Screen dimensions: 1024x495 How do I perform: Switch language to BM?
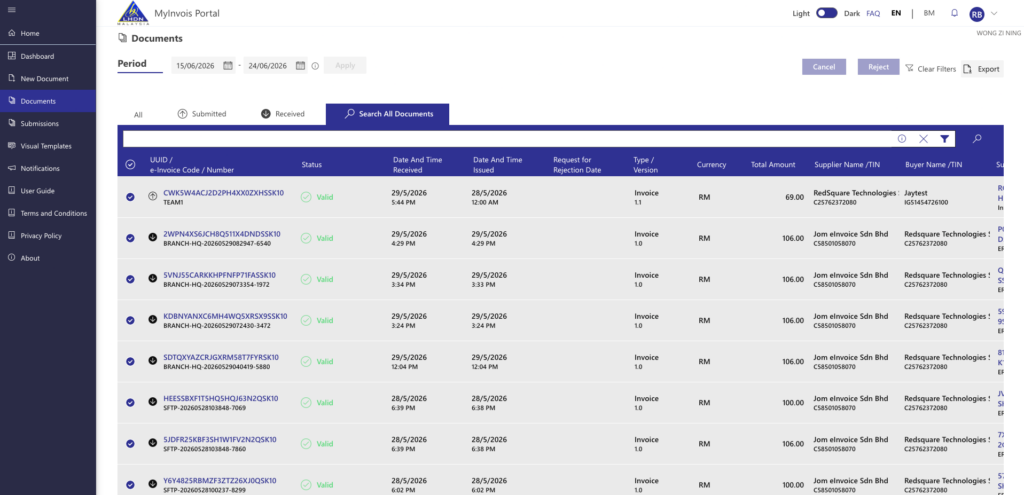click(x=929, y=13)
